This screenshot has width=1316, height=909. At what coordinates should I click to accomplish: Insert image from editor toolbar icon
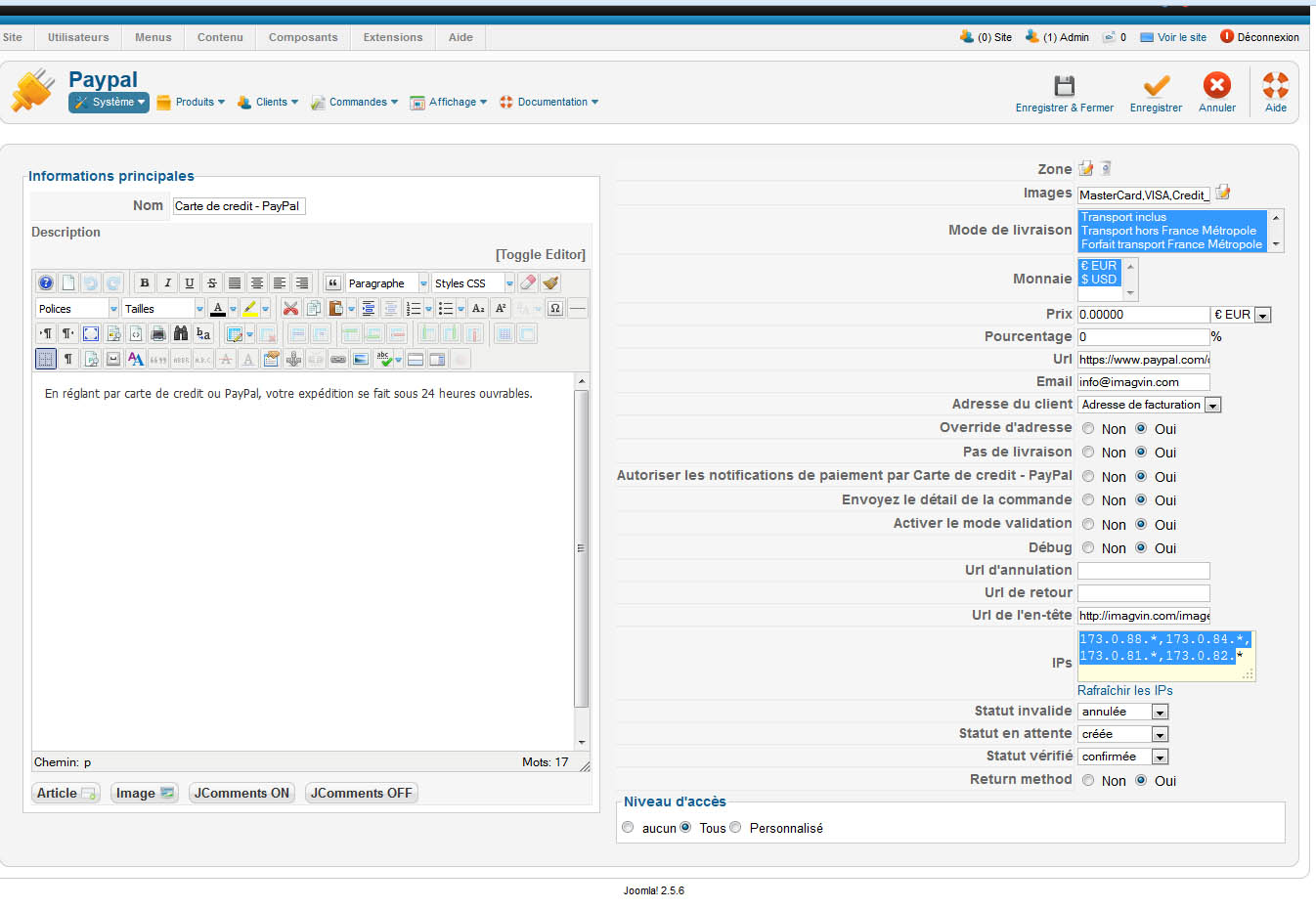361,359
